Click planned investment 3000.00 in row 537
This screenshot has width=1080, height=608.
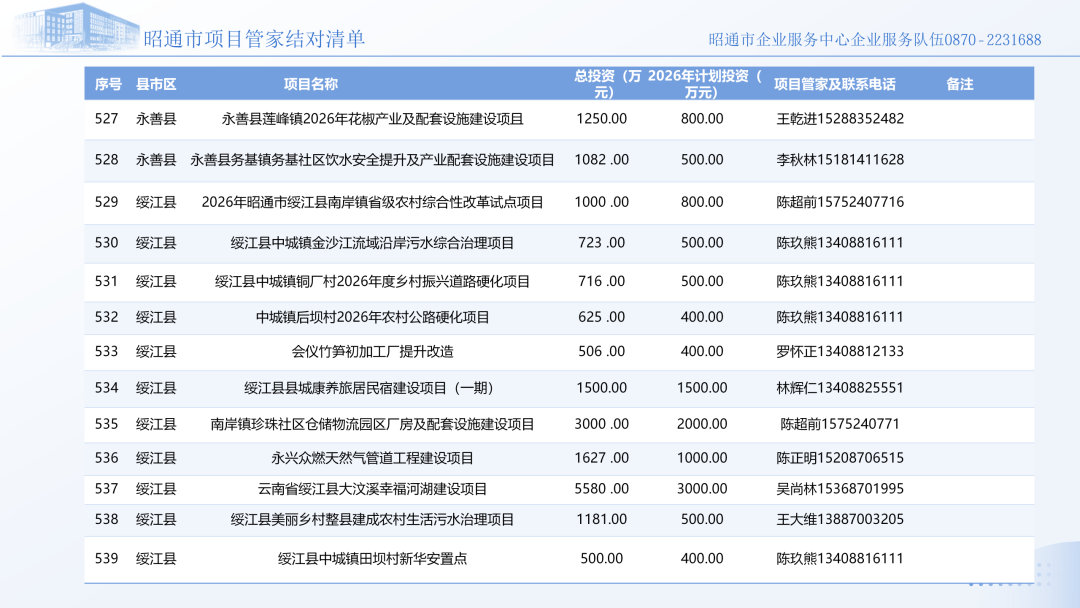click(x=702, y=489)
